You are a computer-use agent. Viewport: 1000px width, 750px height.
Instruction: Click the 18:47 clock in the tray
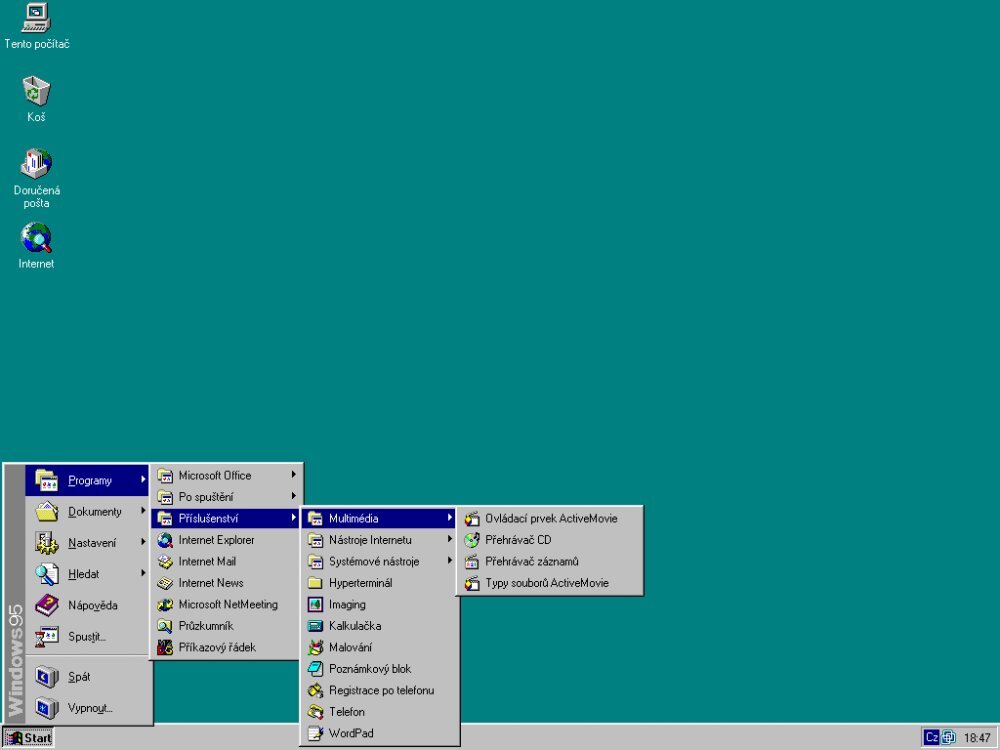[x=976, y=738]
